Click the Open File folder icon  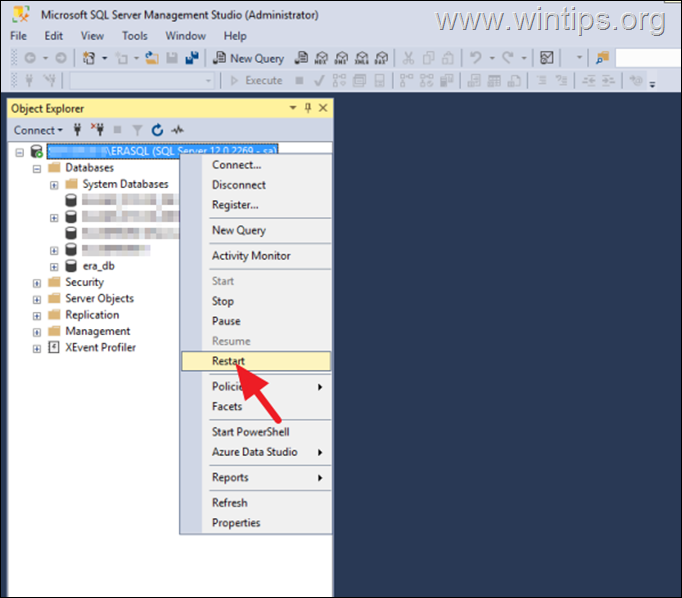click(x=152, y=58)
